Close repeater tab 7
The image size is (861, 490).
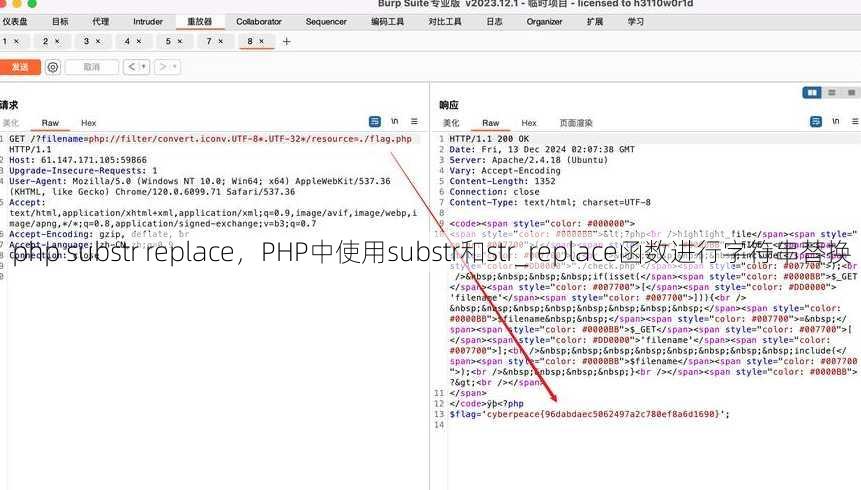click(x=221, y=41)
